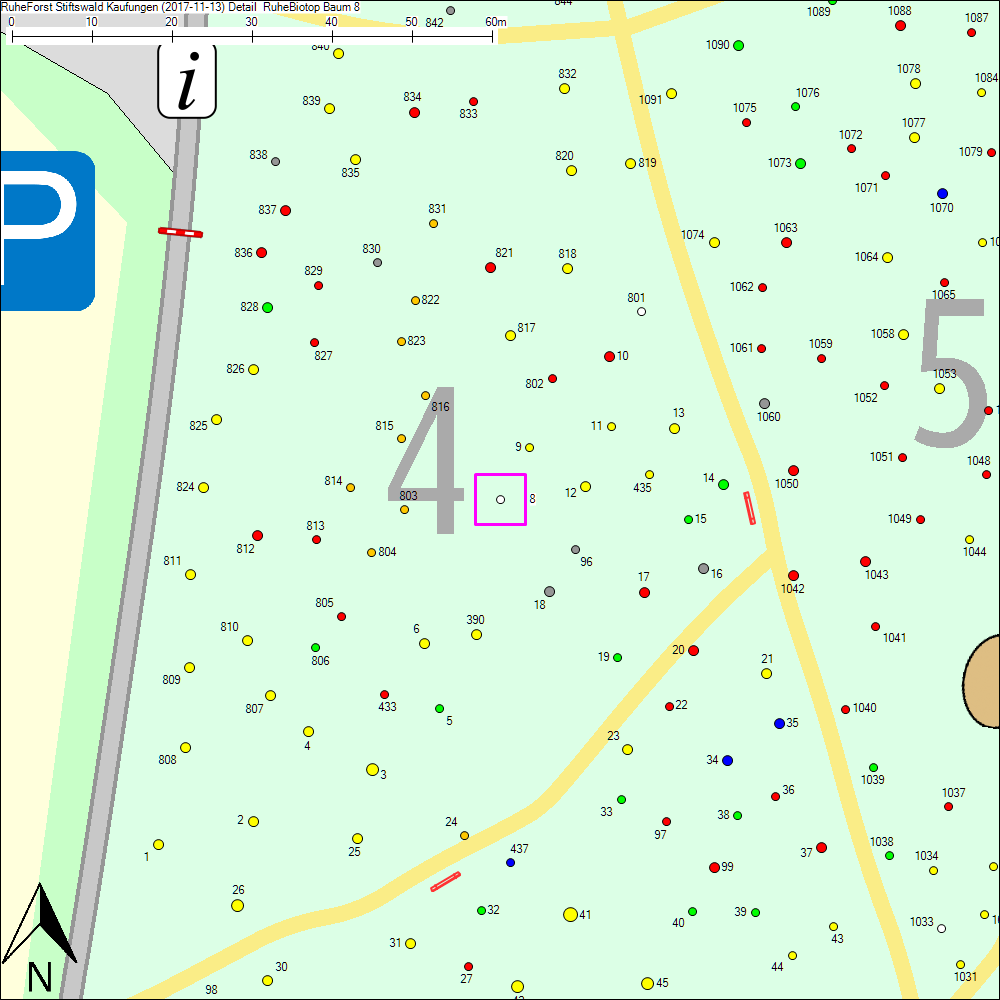Select blue tree marker 1070
Screen dimensions: 1000x1000
click(x=942, y=193)
